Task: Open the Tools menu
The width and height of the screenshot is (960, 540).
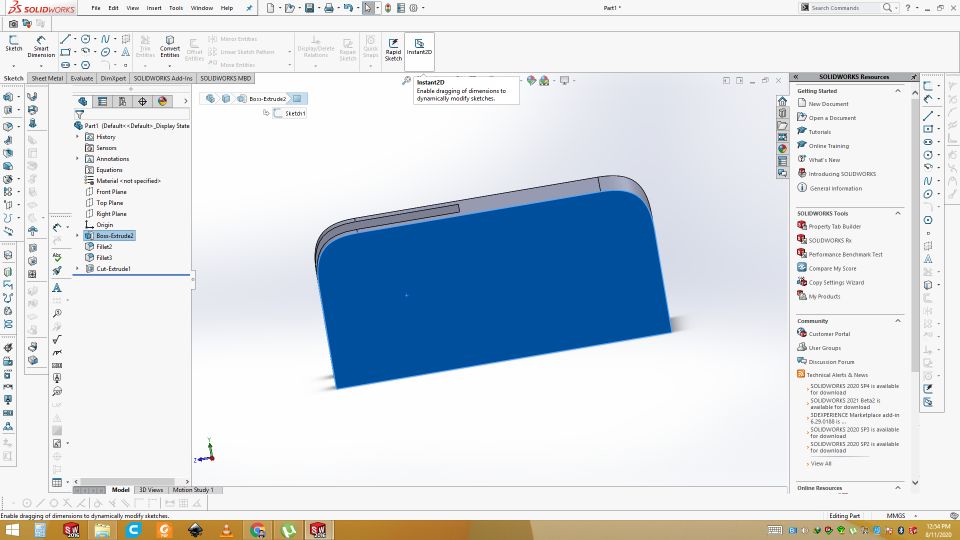Action: point(176,8)
